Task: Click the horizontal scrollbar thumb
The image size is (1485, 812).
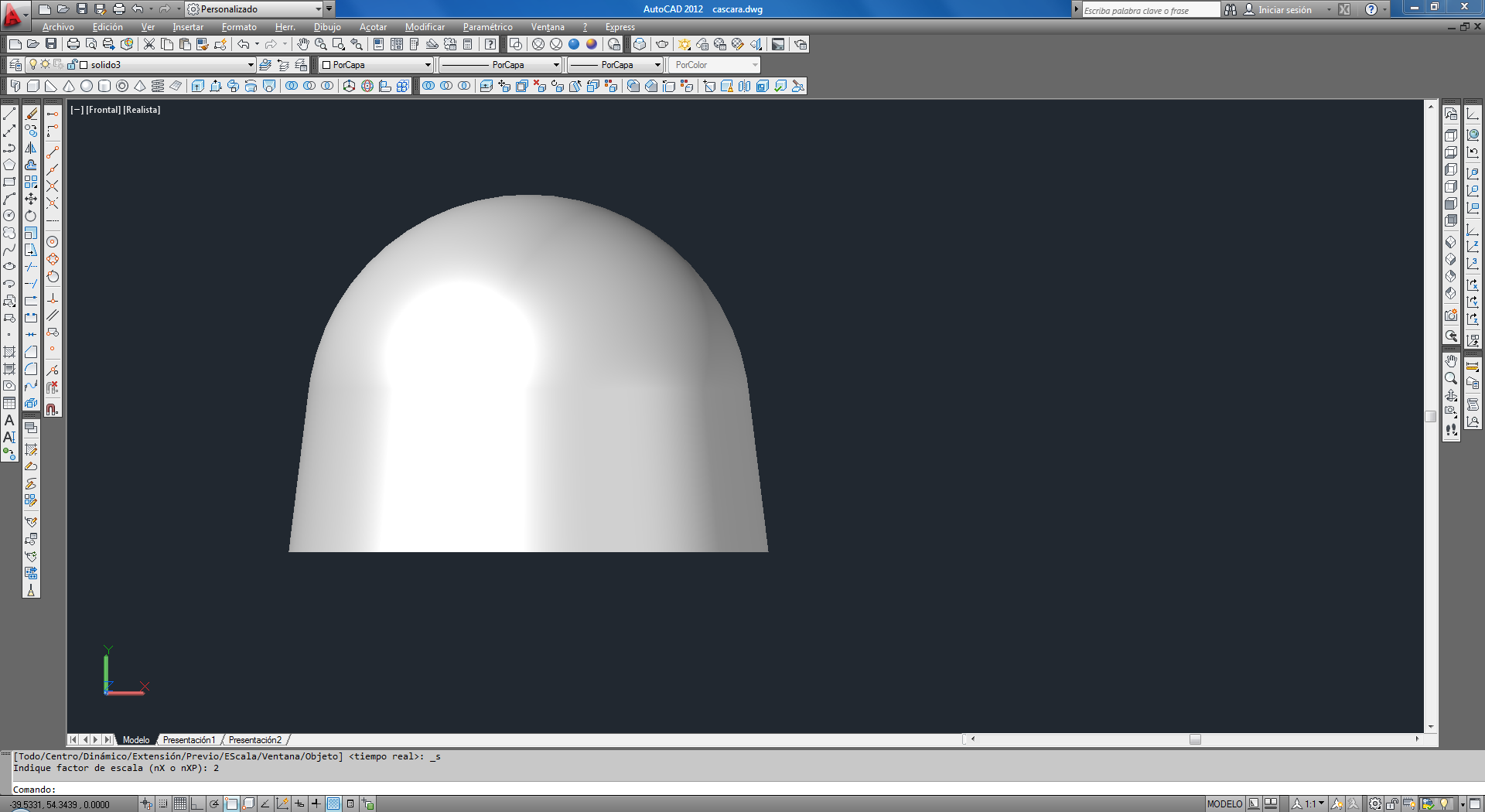Action: point(1195,739)
